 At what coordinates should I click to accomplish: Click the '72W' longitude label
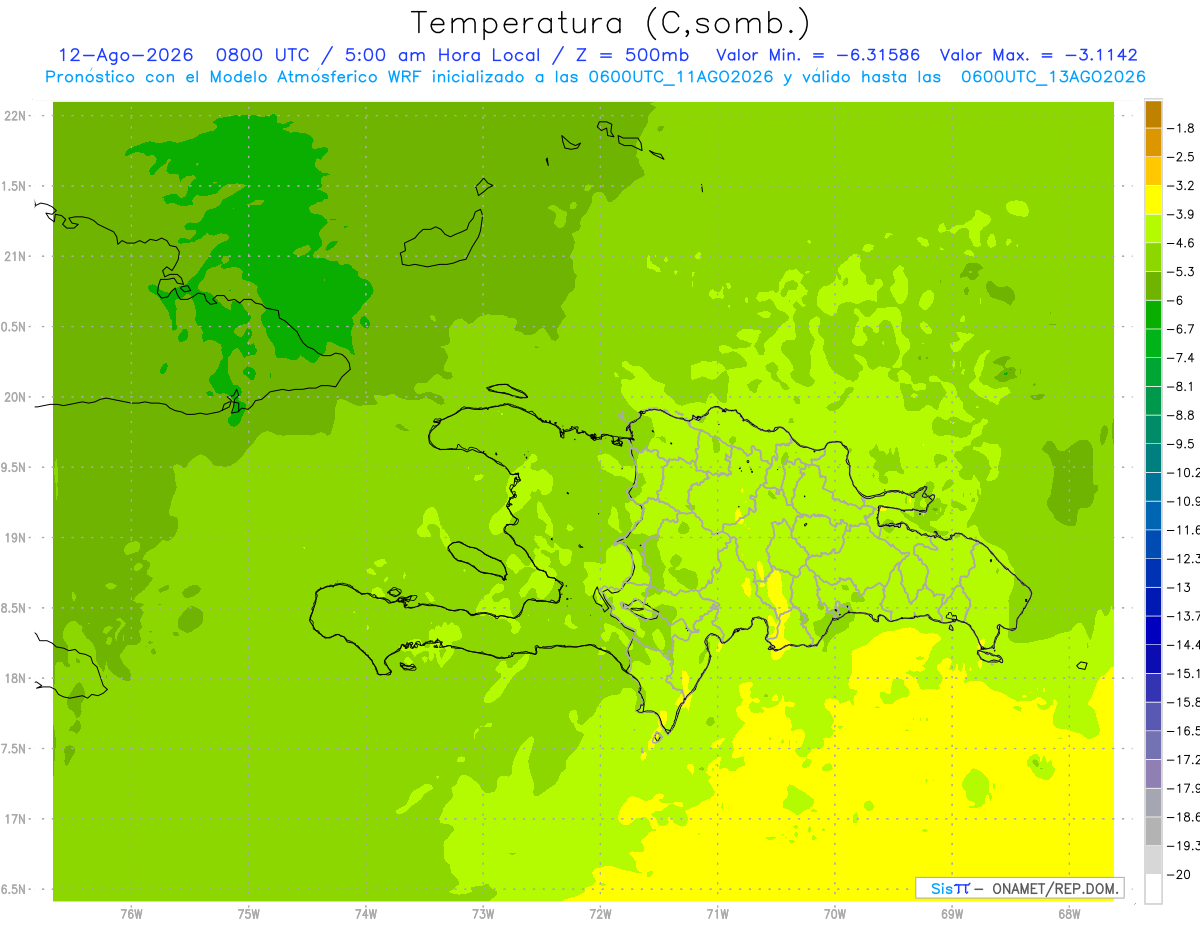point(600,914)
